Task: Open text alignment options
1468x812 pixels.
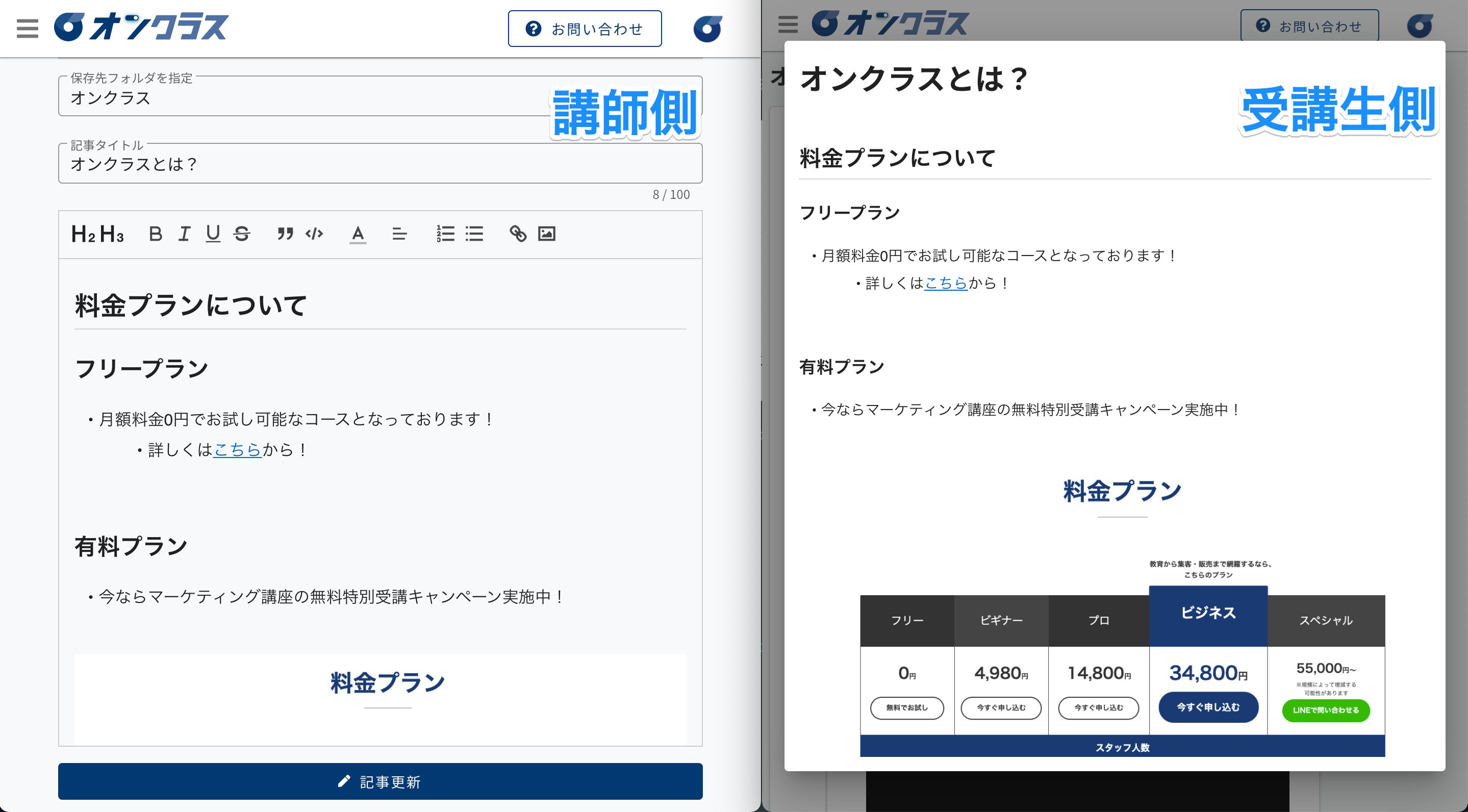Action: coord(399,234)
